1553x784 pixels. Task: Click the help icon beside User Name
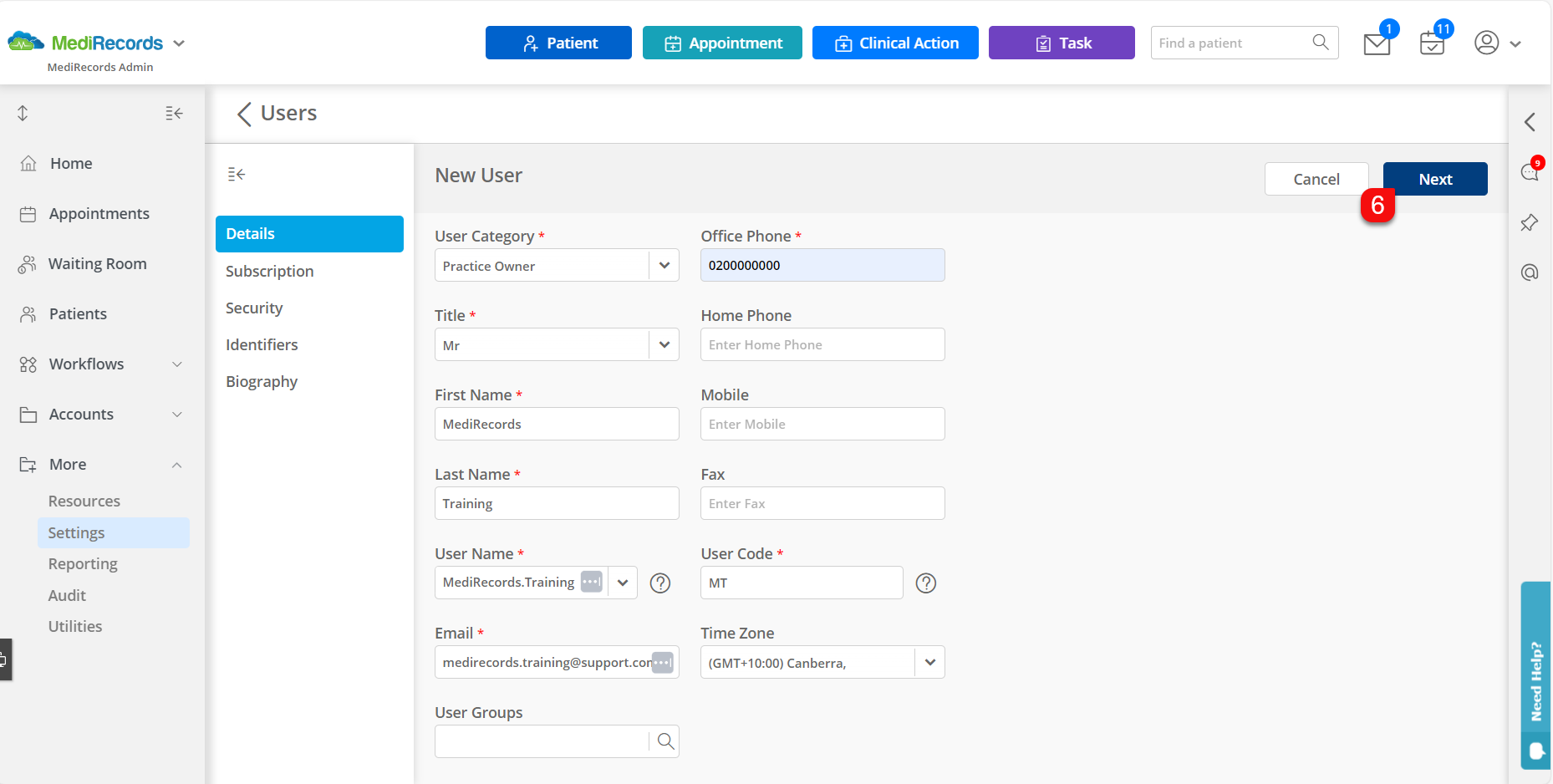coord(659,583)
